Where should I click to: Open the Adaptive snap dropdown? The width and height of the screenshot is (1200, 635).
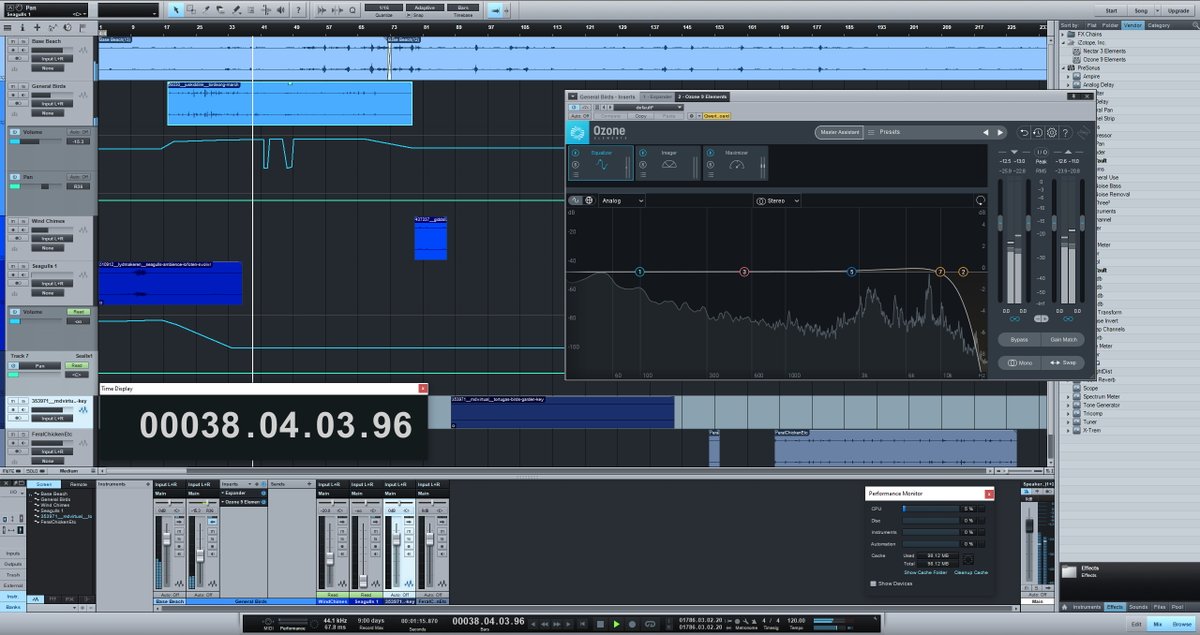[425, 7]
